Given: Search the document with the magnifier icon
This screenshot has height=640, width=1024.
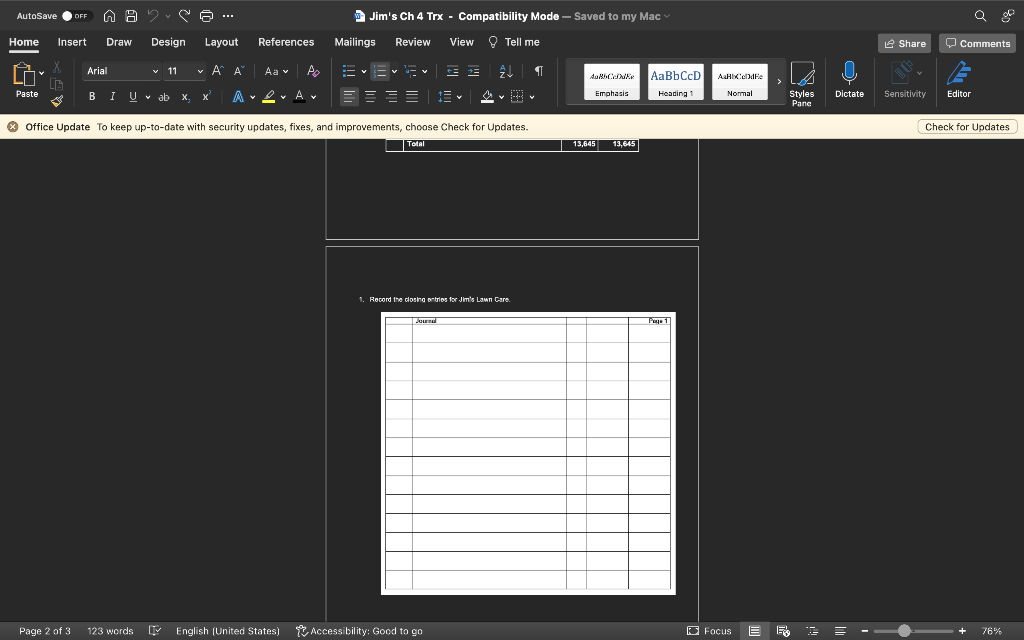Looking at the screenshot, I should coord(980,16).
